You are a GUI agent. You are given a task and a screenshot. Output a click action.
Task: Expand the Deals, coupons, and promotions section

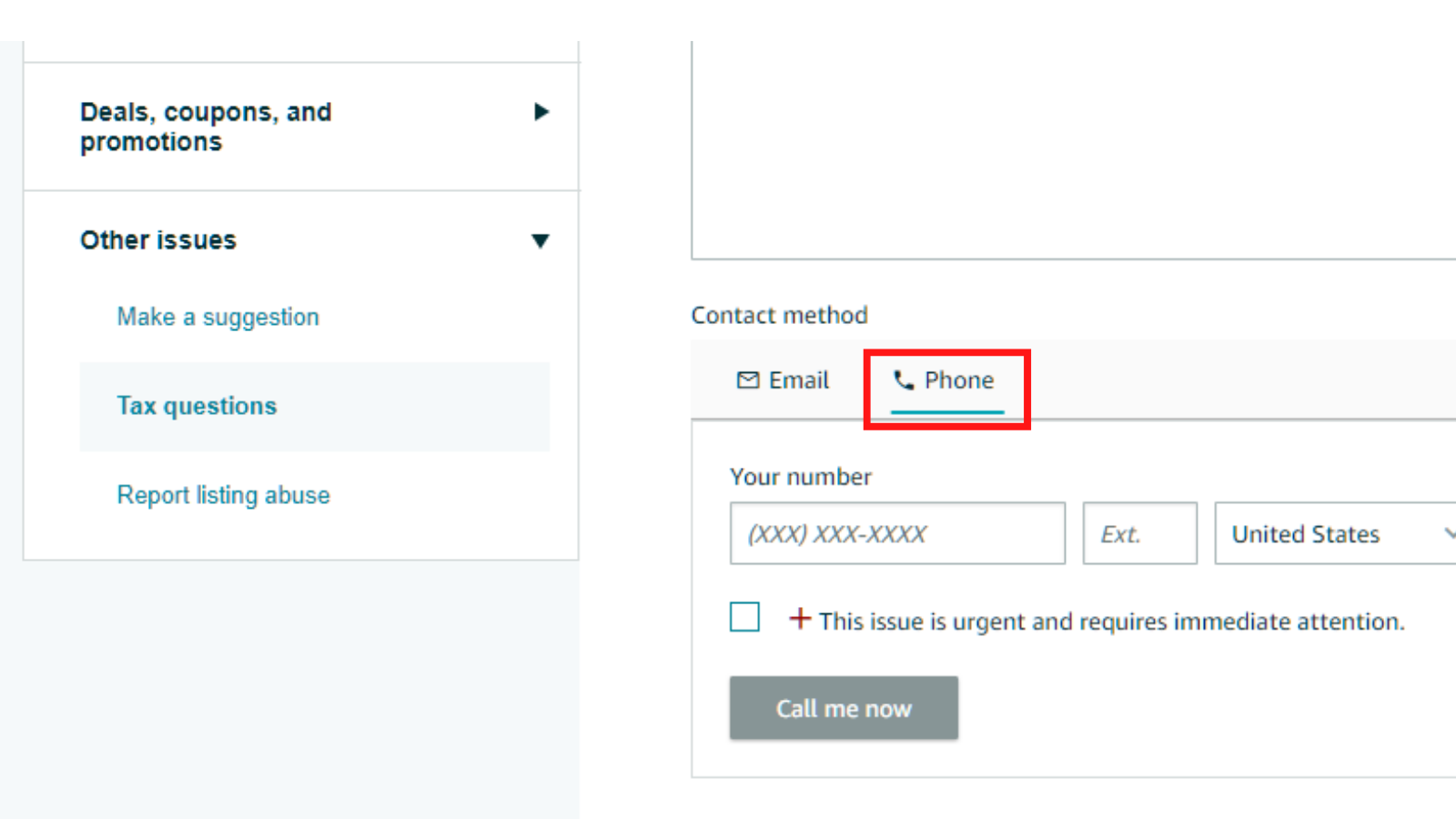pyautogui.click(x=206, y=126)
